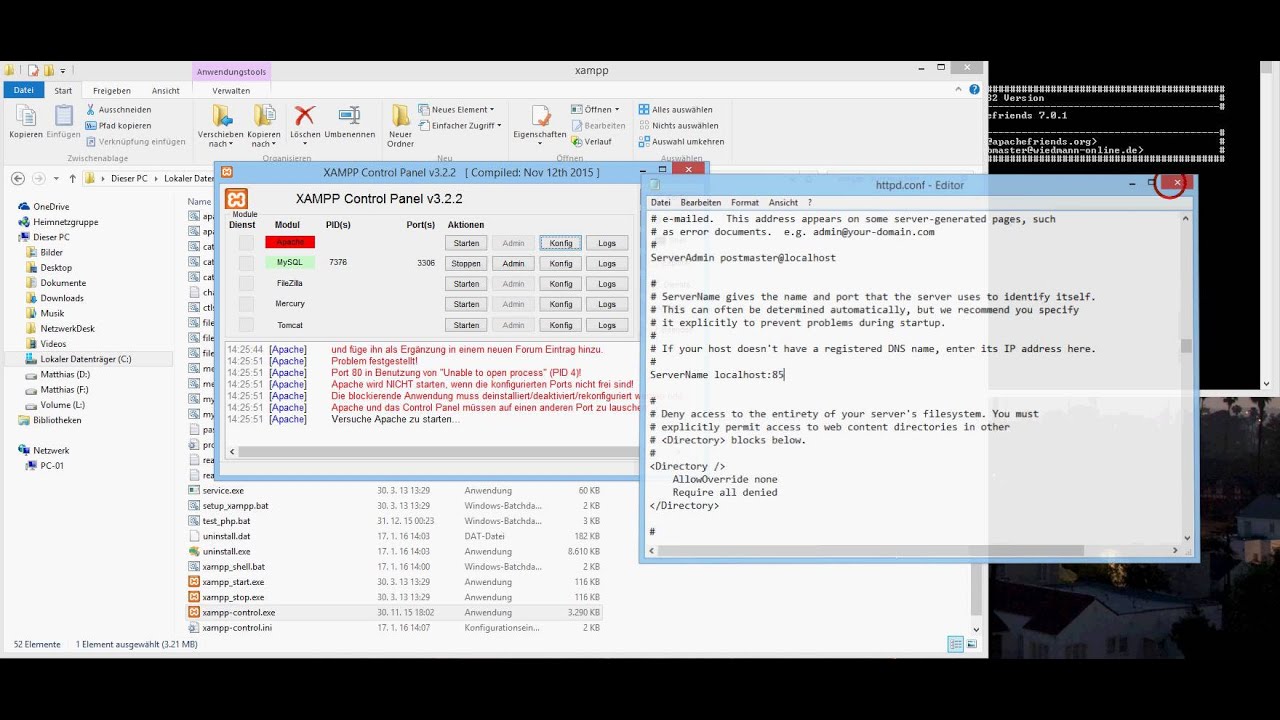
Task: Toggle the FileZilla Dienst service checkbox
Action: point(246,284)
